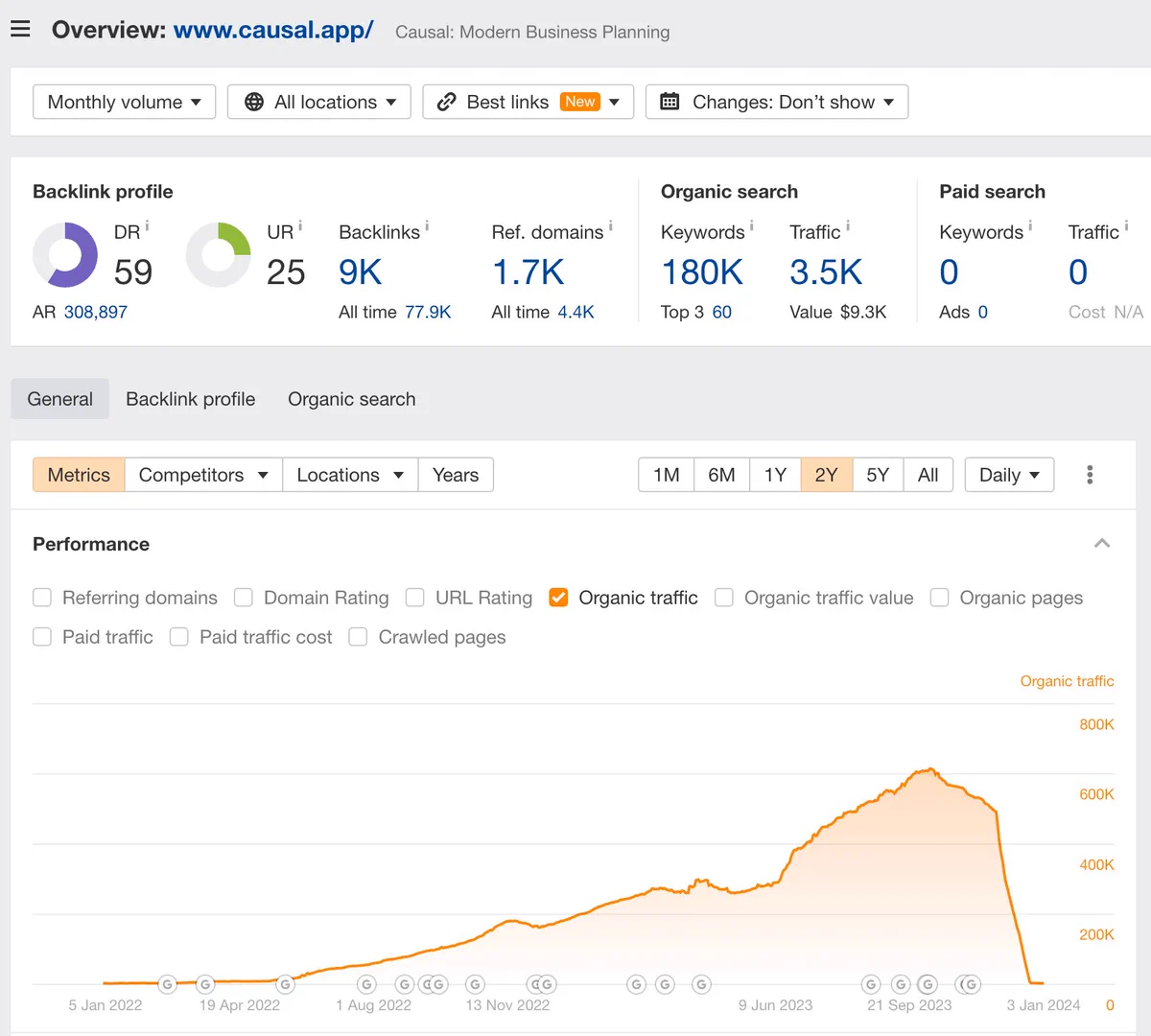Select the Years tab

pyautogui.click(x=456, y=475)
